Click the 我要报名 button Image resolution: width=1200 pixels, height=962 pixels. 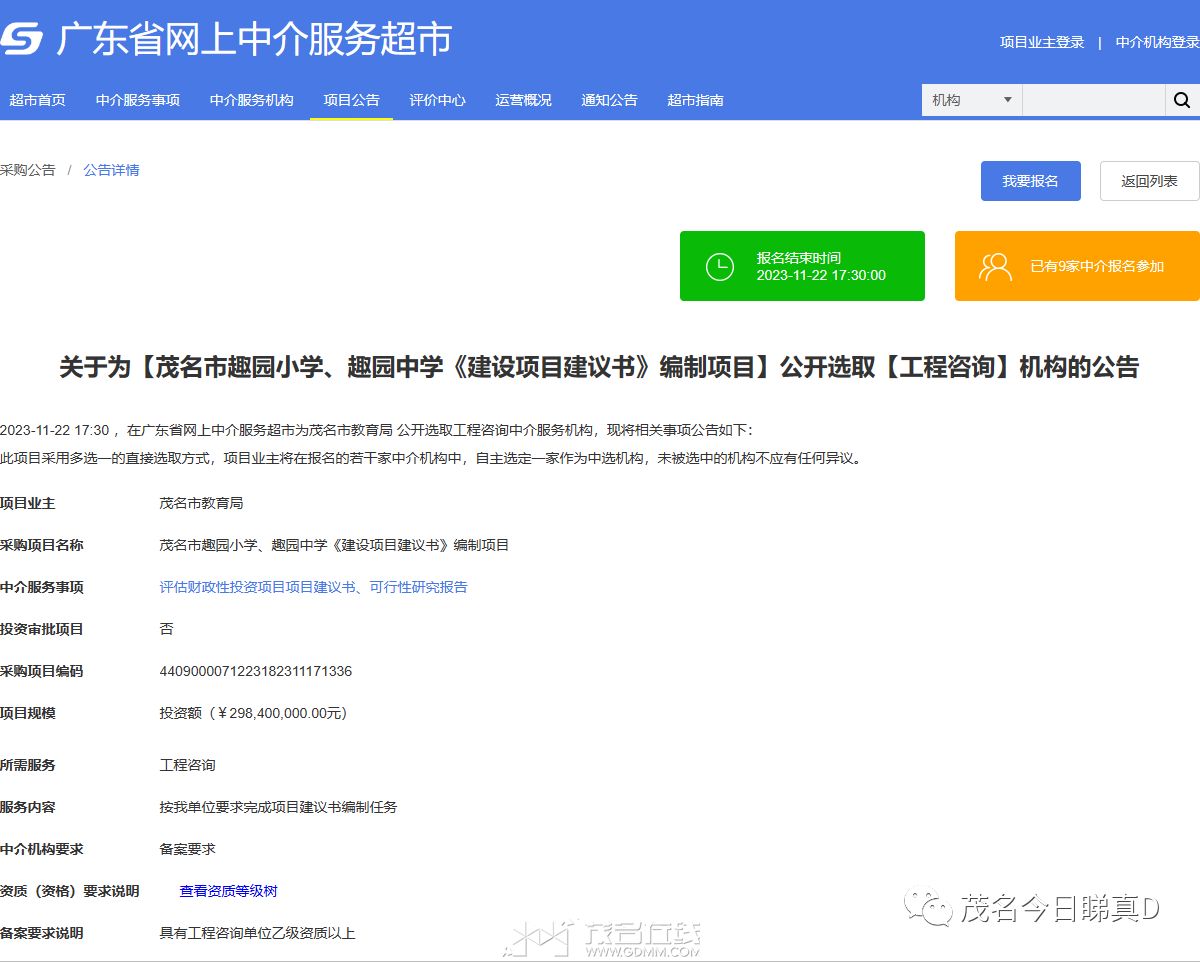pyautogui.click(x=1031, y=181)
